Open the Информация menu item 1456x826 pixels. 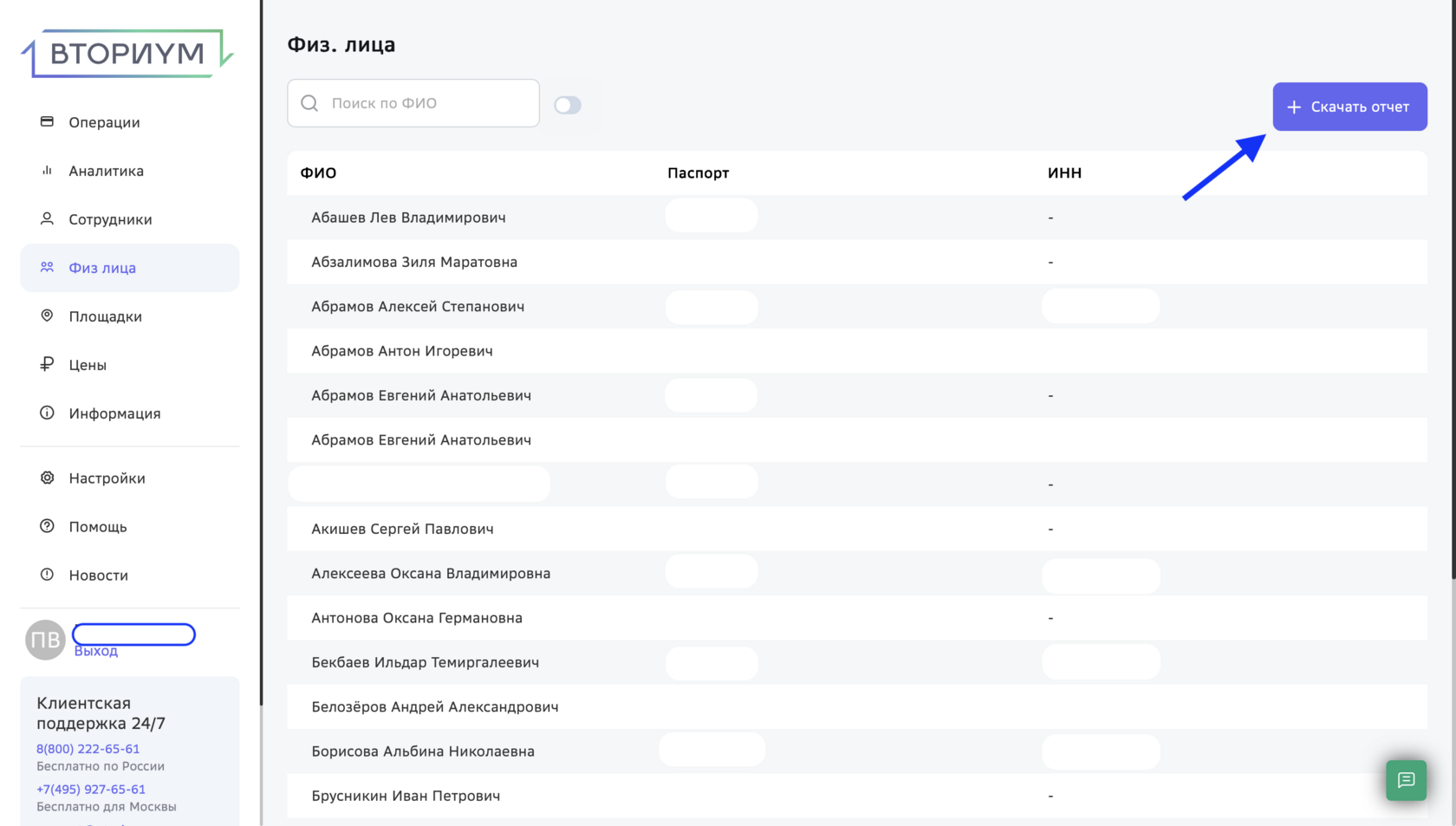pos(114,414)
